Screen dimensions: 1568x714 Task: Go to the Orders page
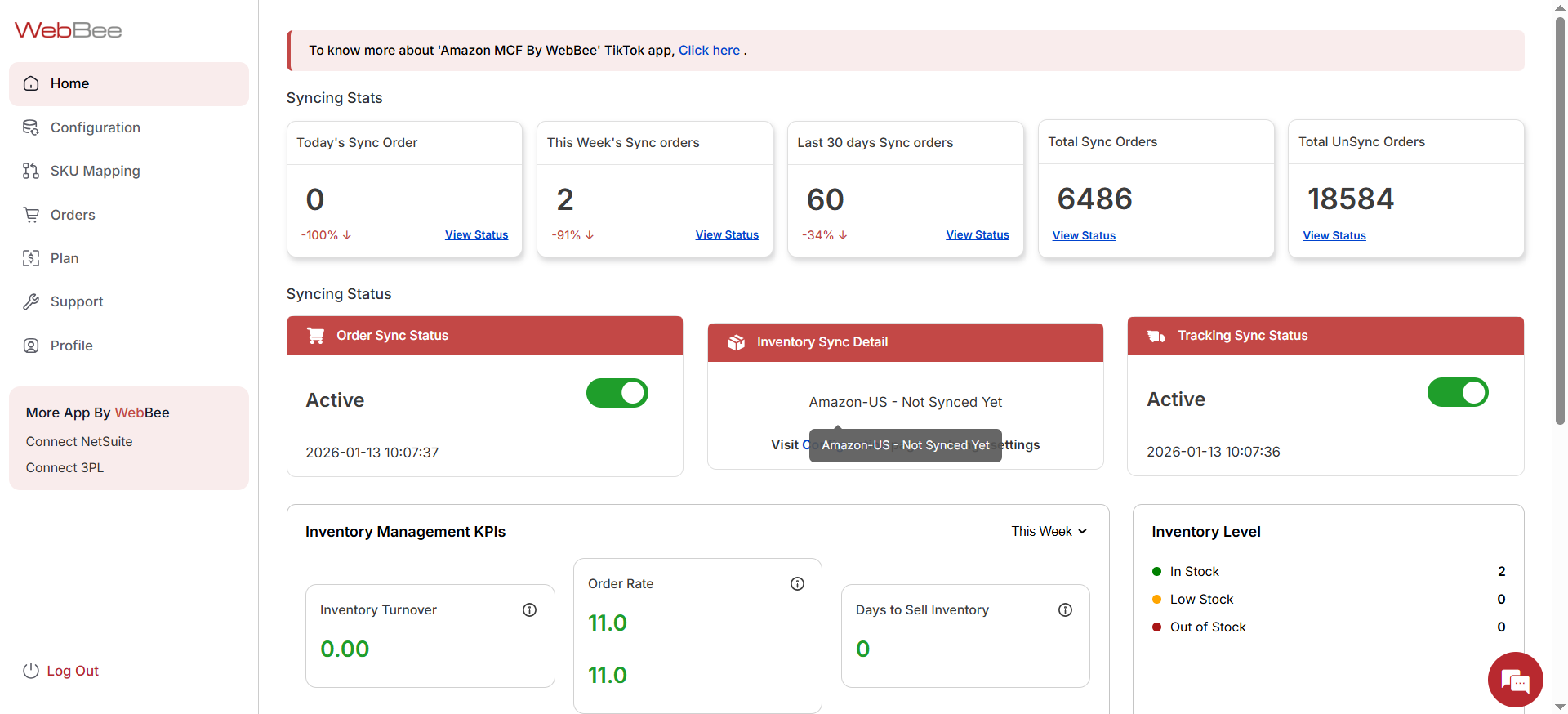(73, 215)
